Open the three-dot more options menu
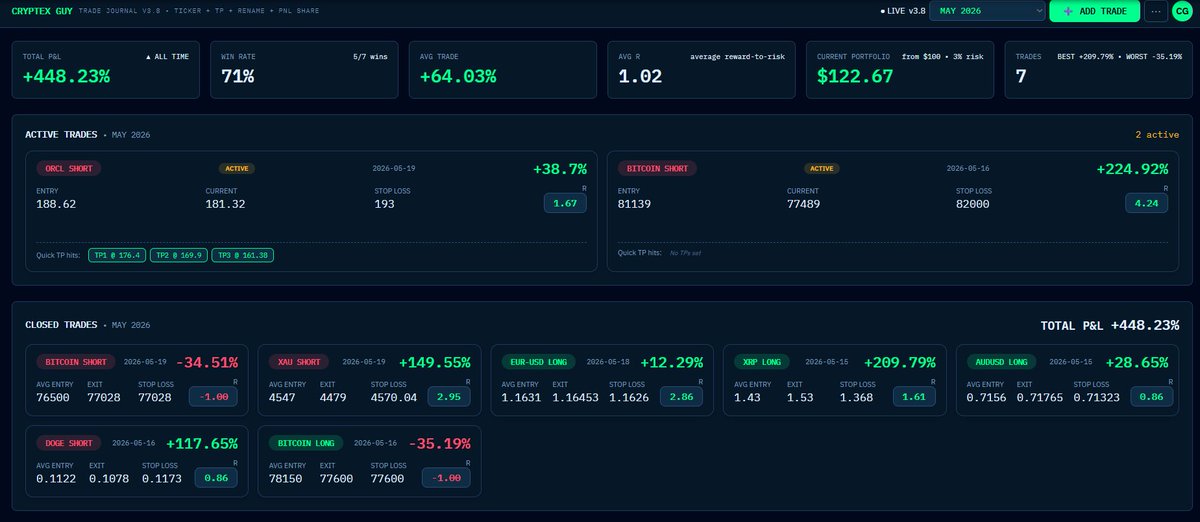1200x522 pixels. tap(1154, 11)
